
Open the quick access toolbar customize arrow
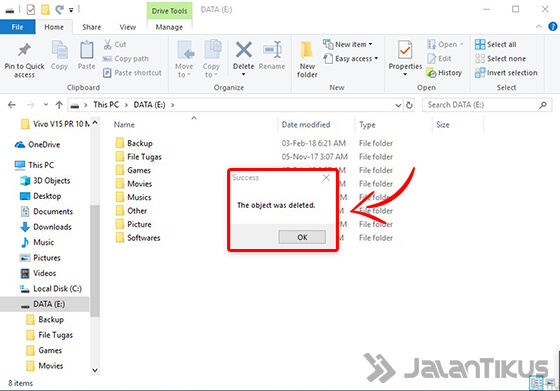pyautogui.click(x=71, y=10)
